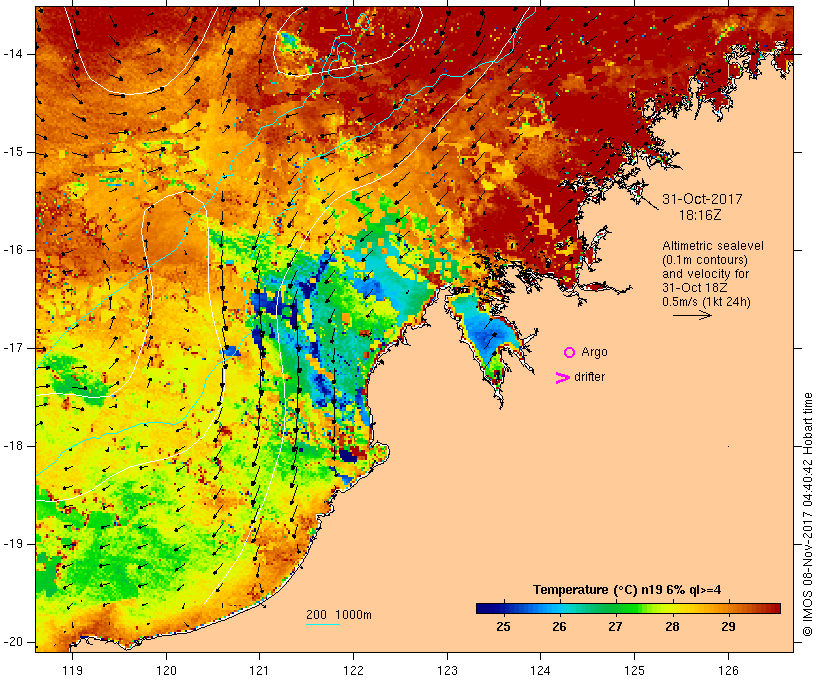Image resolution: width=820 pixels, height=680 pixels.
Task: Click the colorbar tick label 26
Action: [x=560, y=627]
